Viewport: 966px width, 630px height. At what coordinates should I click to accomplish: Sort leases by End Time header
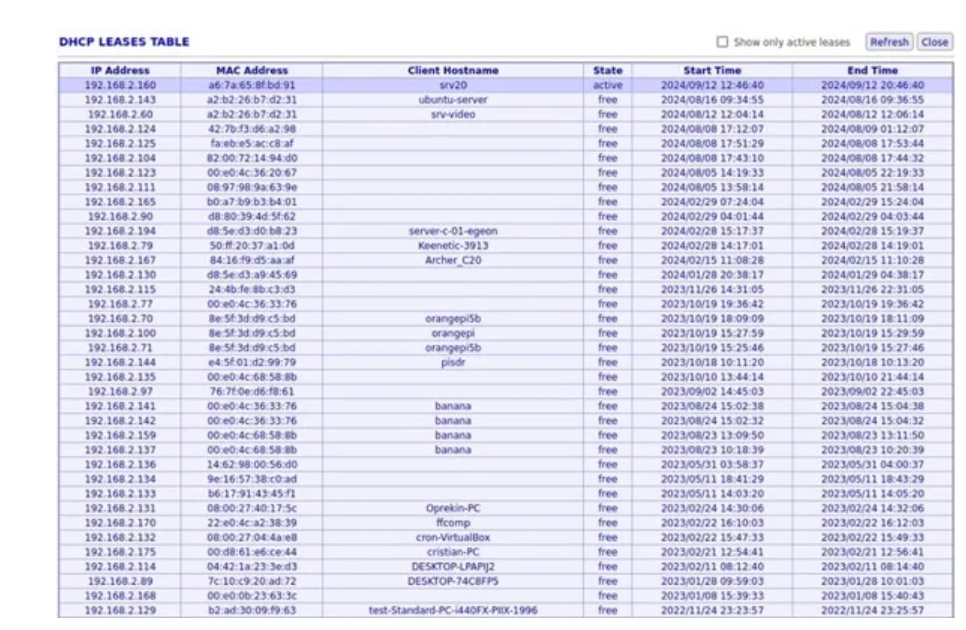coord(872,71)
